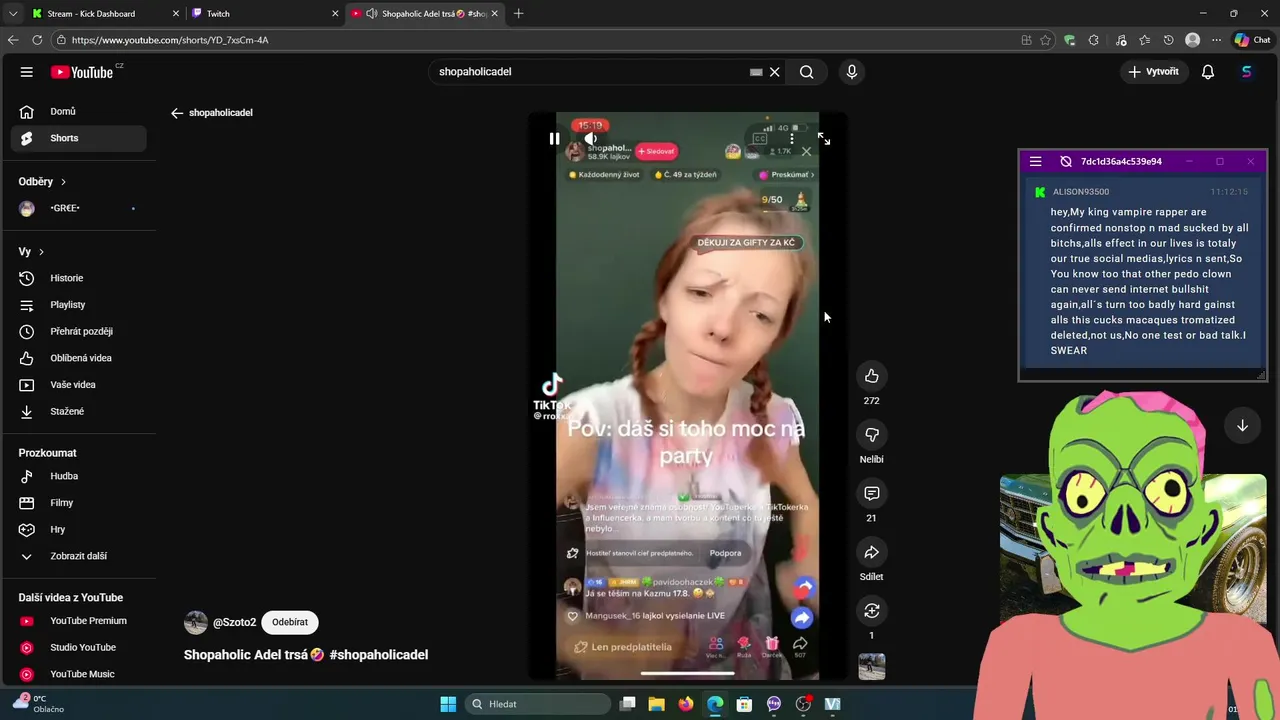
Task: Open the remix icon showing 1
Action: 871,611
